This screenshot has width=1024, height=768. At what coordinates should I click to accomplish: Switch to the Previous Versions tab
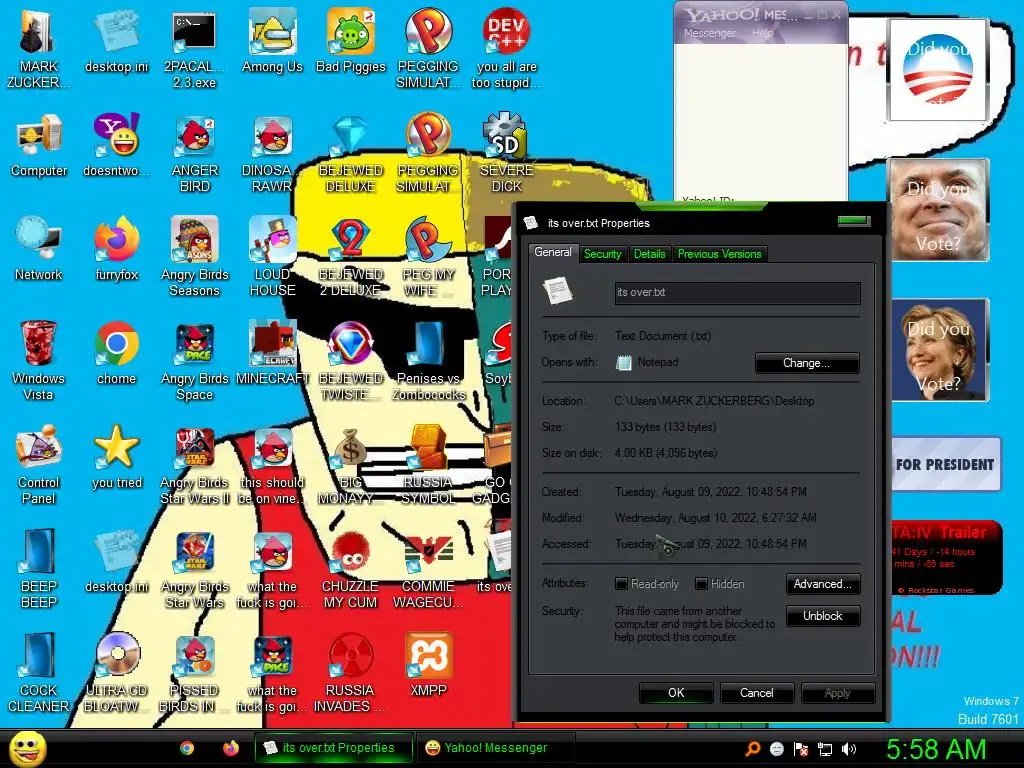pyautogui.click(x=719, y=254)
